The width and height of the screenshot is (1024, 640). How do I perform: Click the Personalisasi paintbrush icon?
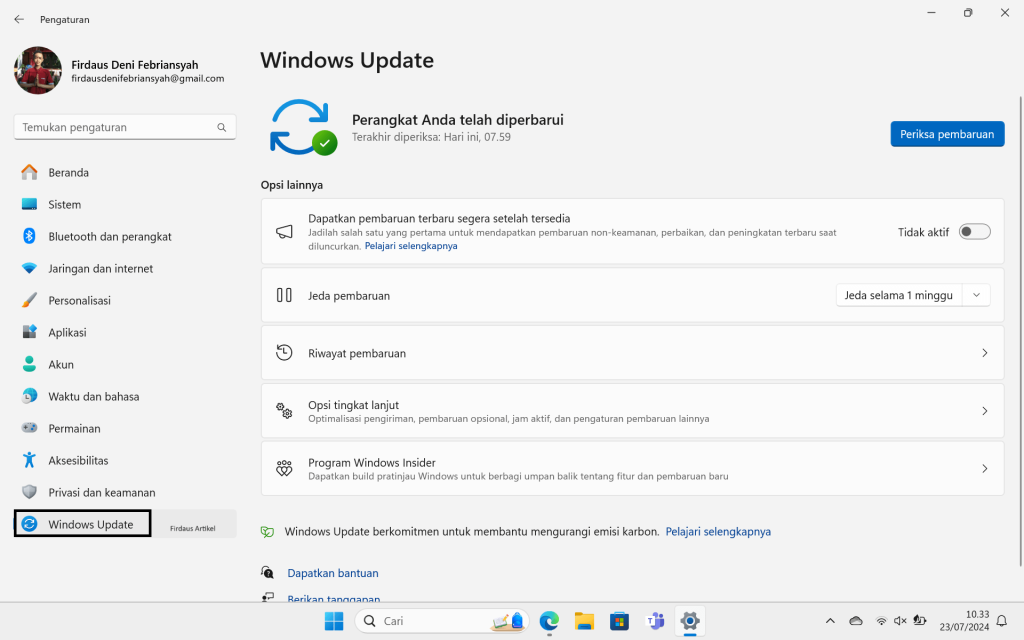pyautogui.click(x=29, y=300)
